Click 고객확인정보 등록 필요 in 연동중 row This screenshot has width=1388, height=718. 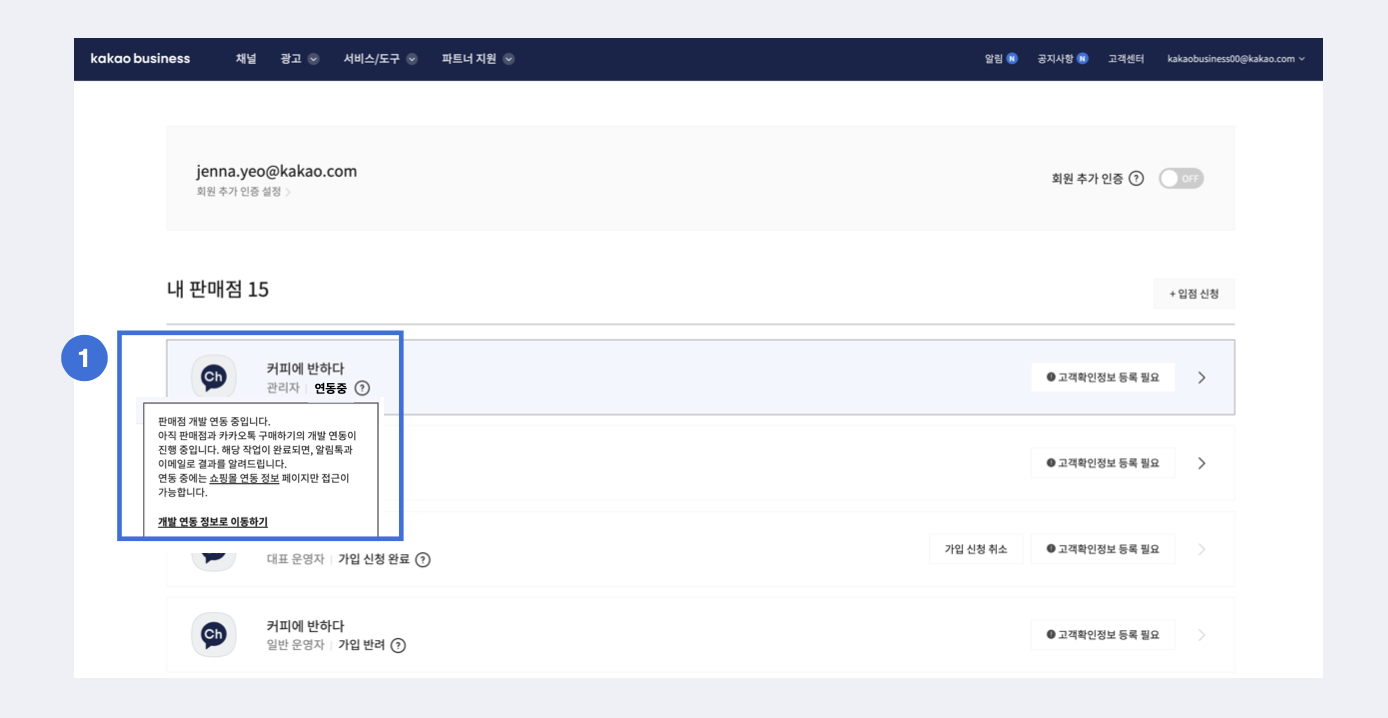click(x=1103, y=377)
